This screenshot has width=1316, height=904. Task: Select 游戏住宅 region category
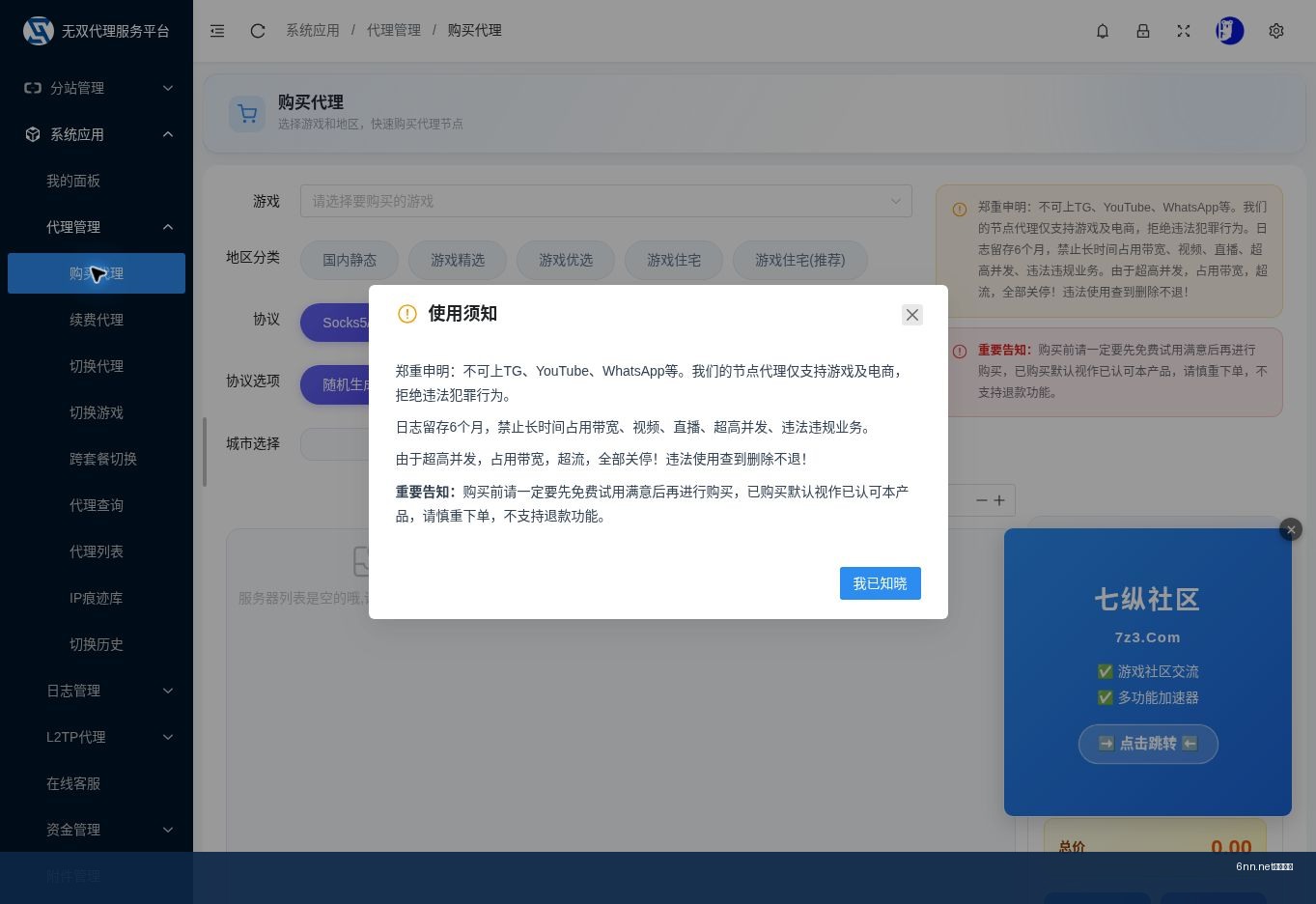pyautogui.click(x=674, y=260)
